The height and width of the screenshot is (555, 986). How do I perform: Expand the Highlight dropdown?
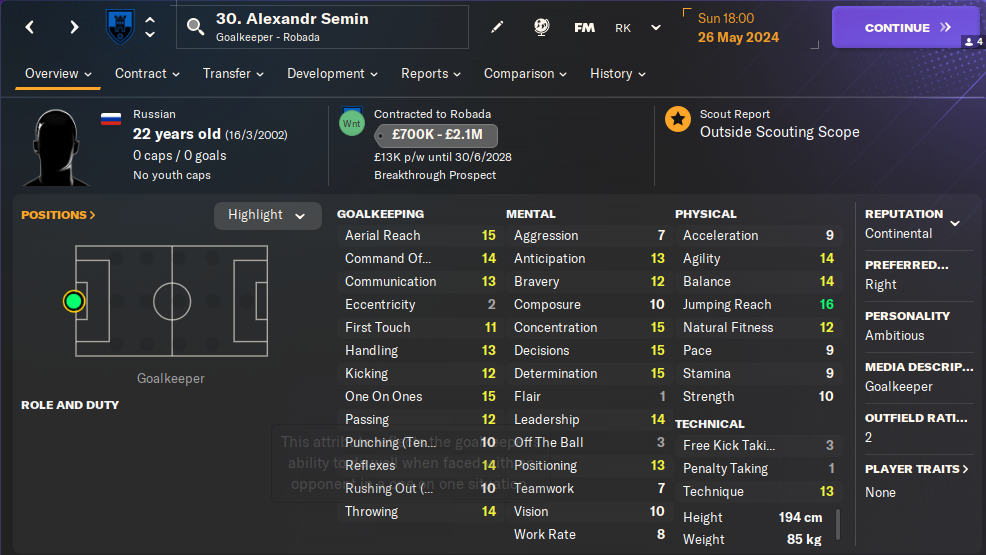point(267,215)
